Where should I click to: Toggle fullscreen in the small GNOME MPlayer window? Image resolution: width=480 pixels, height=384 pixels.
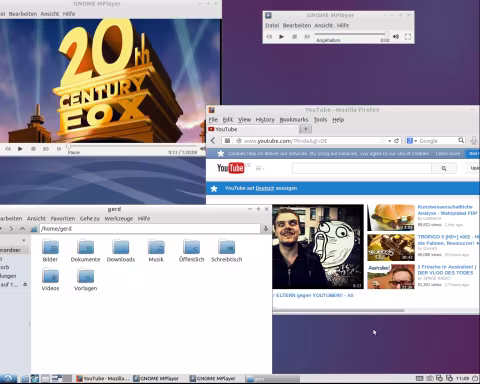[x=408, y=37]
